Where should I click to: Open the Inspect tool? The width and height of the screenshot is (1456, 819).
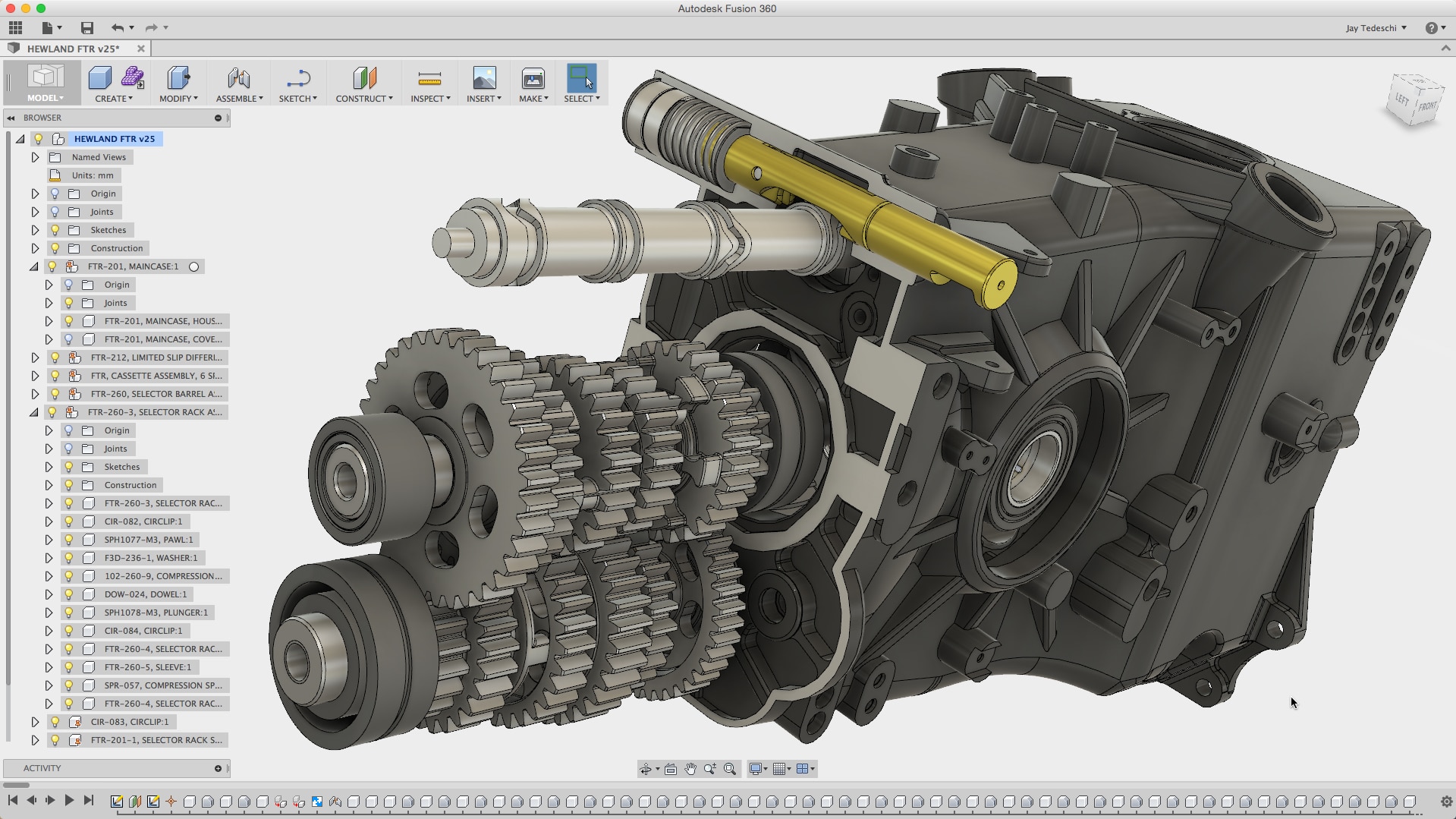click(429, 83)
